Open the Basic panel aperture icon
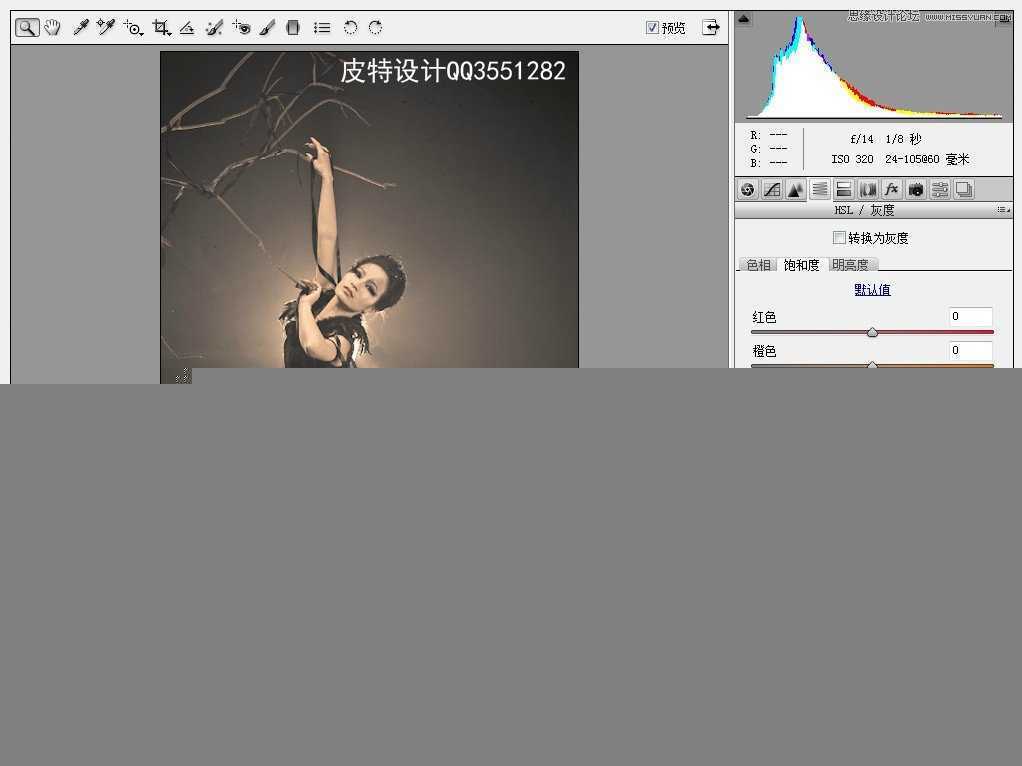 pyautogui.click(x=748, y=190)
